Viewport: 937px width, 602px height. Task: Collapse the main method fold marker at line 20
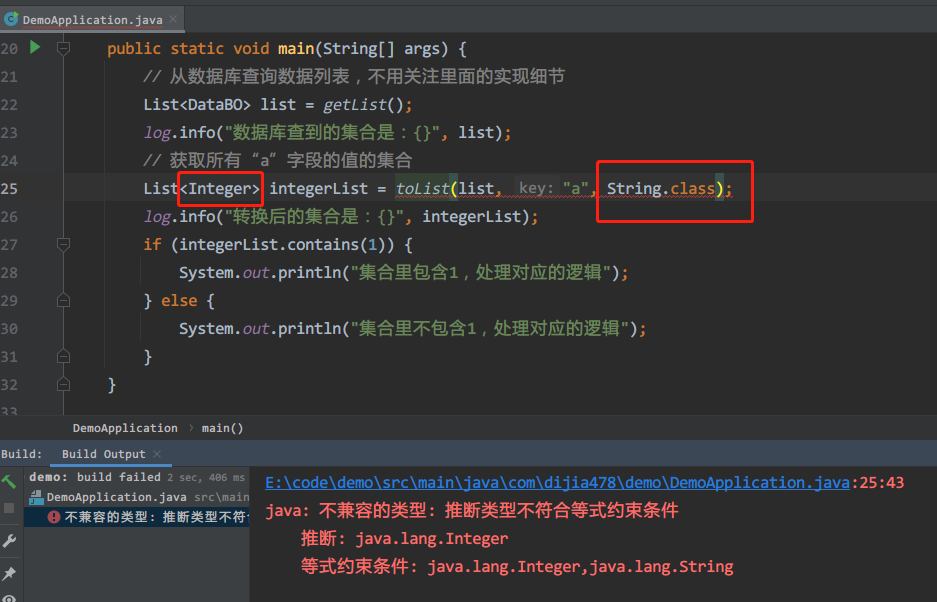(63, 48)
